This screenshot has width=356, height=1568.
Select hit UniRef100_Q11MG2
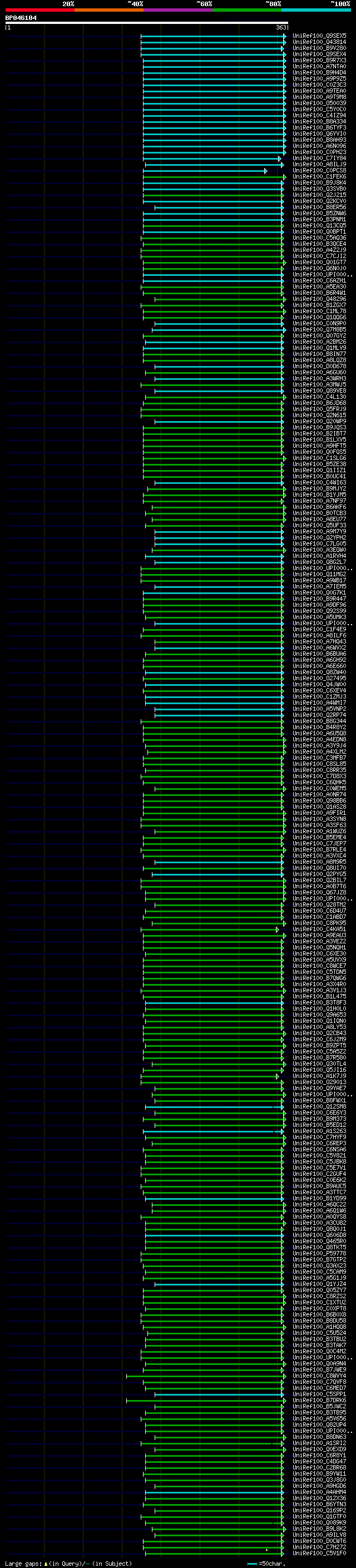pos(319,574)
